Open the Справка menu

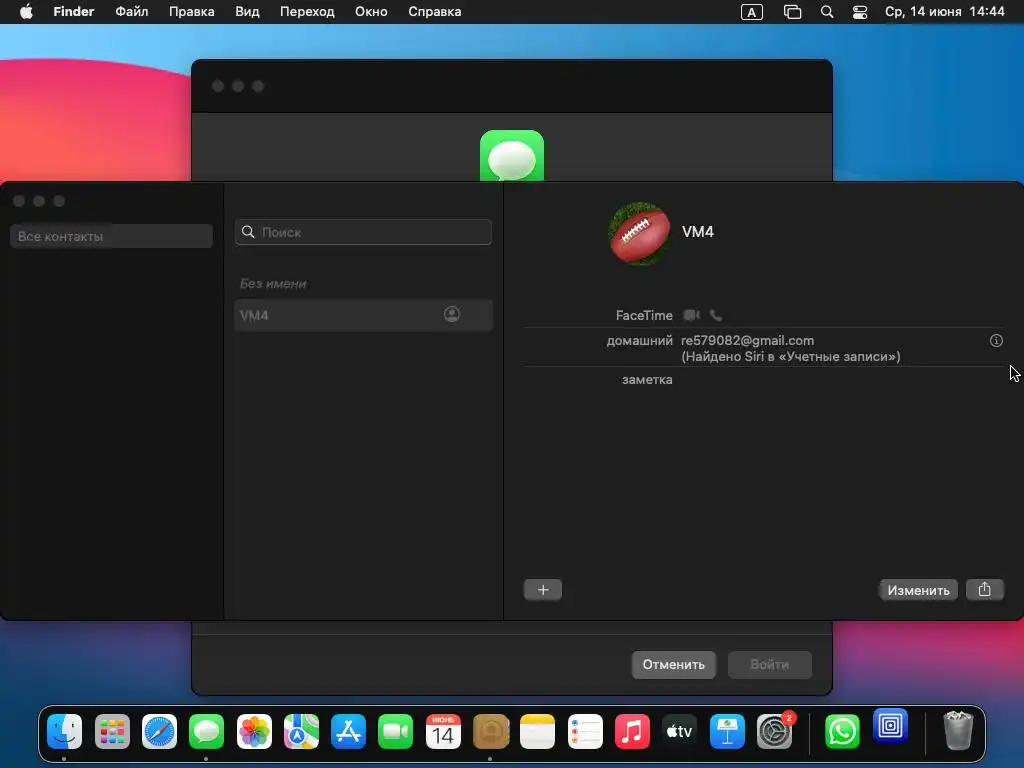coord(434,12)
